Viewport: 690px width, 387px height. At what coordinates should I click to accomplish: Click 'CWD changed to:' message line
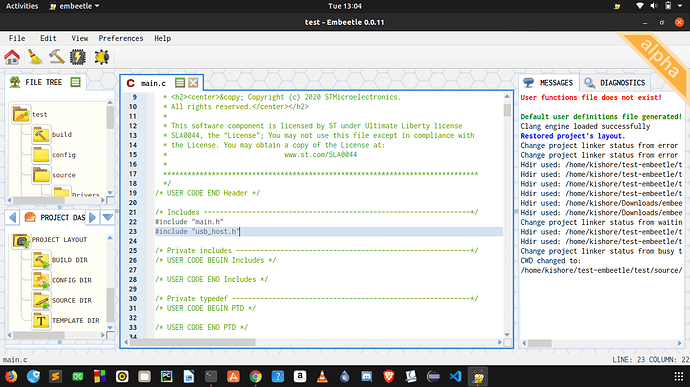[551, 261]
